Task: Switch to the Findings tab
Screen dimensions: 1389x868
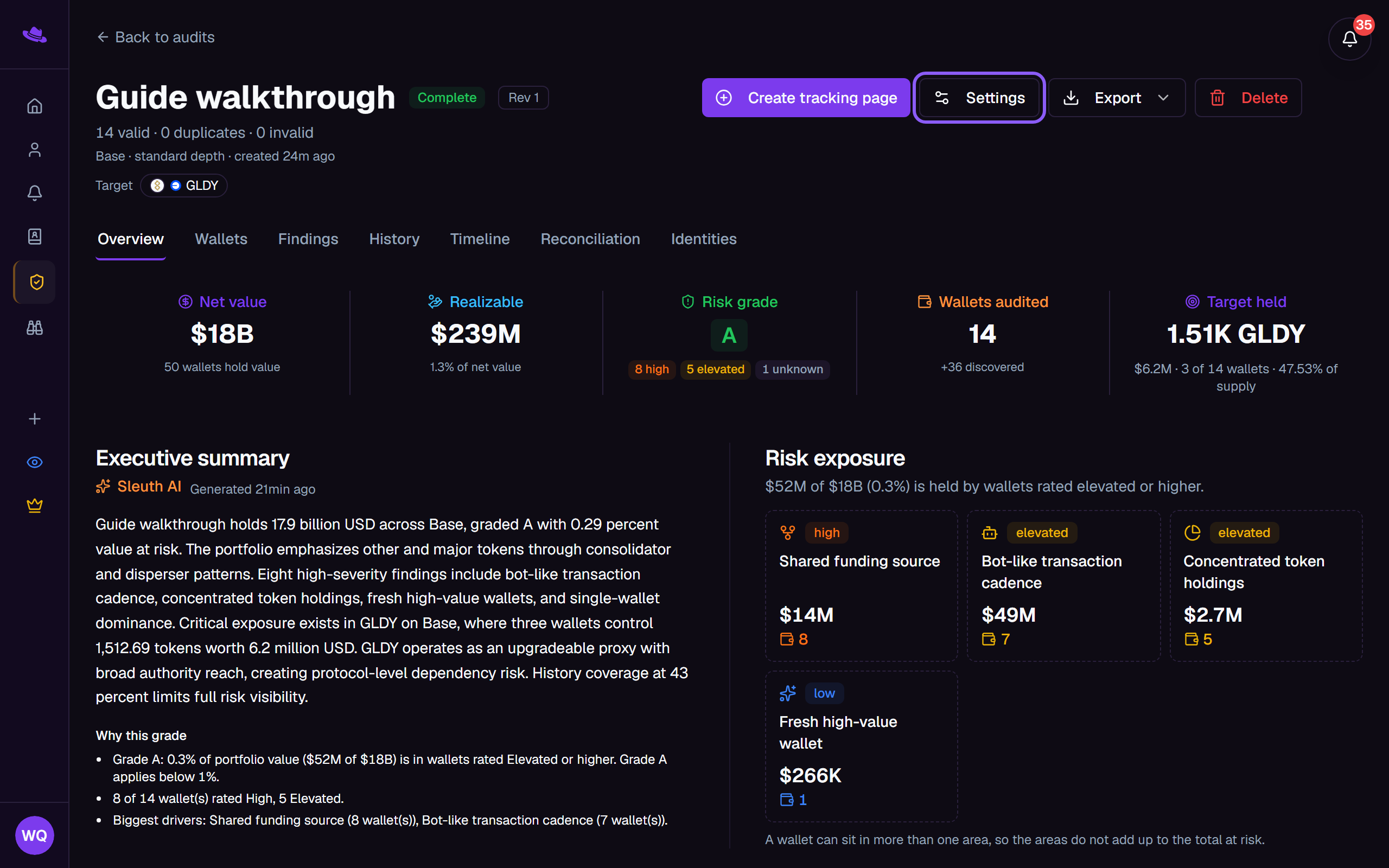Action: [x=308, y=239]
